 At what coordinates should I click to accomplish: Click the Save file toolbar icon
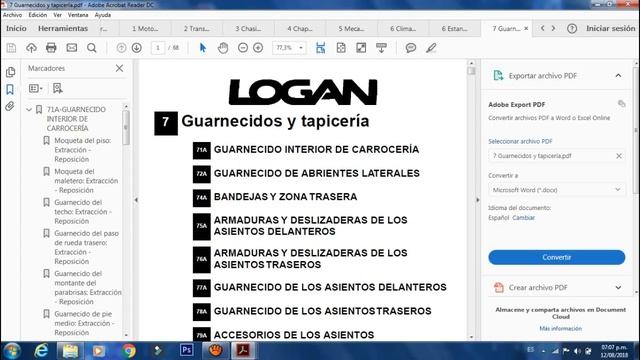[x=11, y=48]
